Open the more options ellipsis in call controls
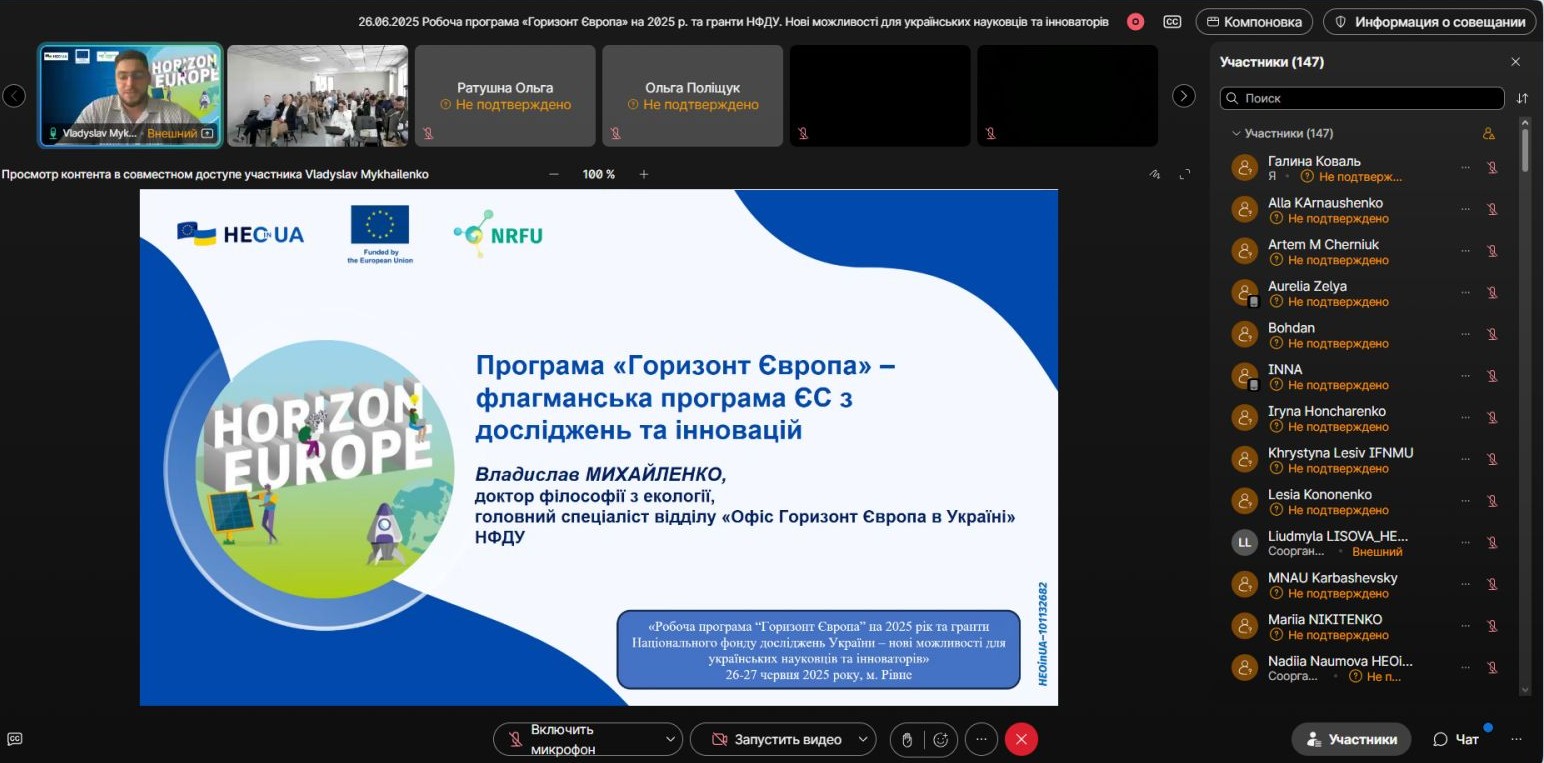The height and width of the screenshot is (763, 1544). coord(982,740)
